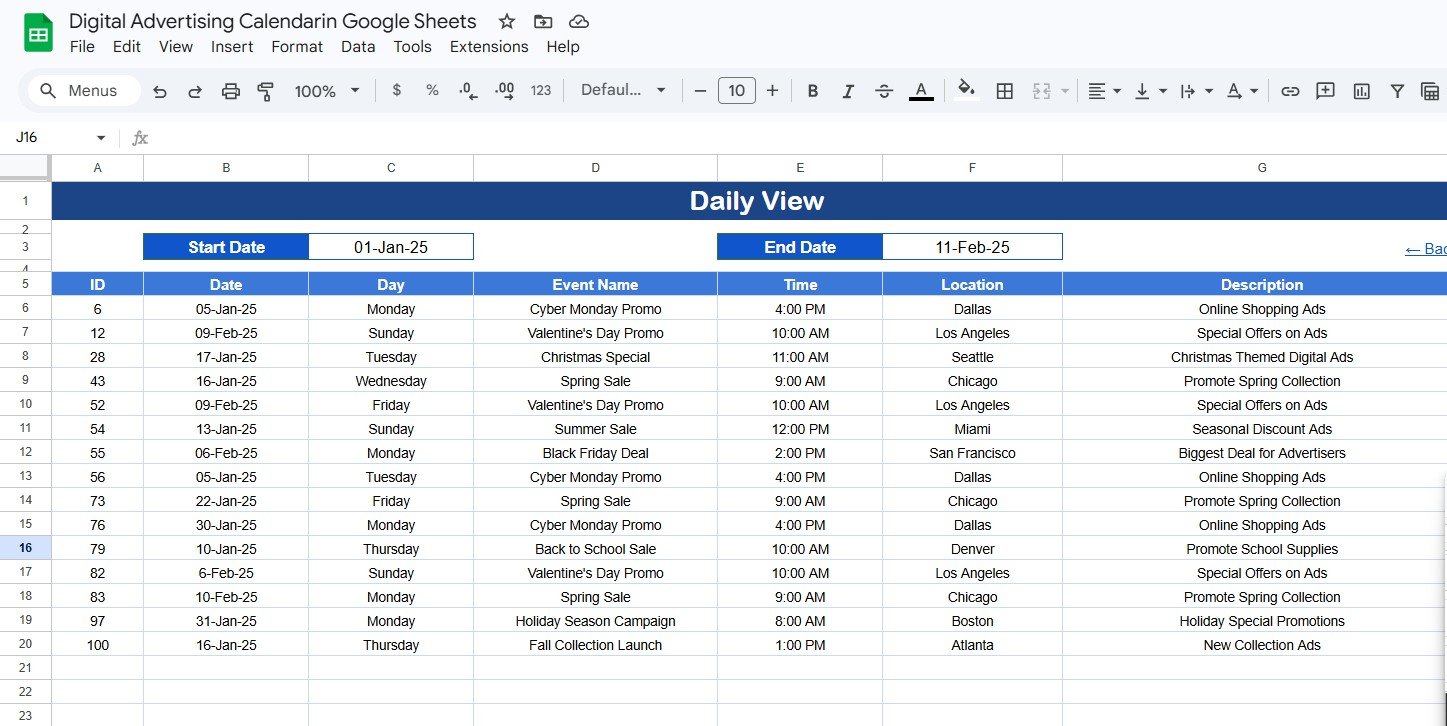This screenshot has width=1447, height=726.
Task: Select the Start Date value 01-Jan-25
Action: point(391,247)
